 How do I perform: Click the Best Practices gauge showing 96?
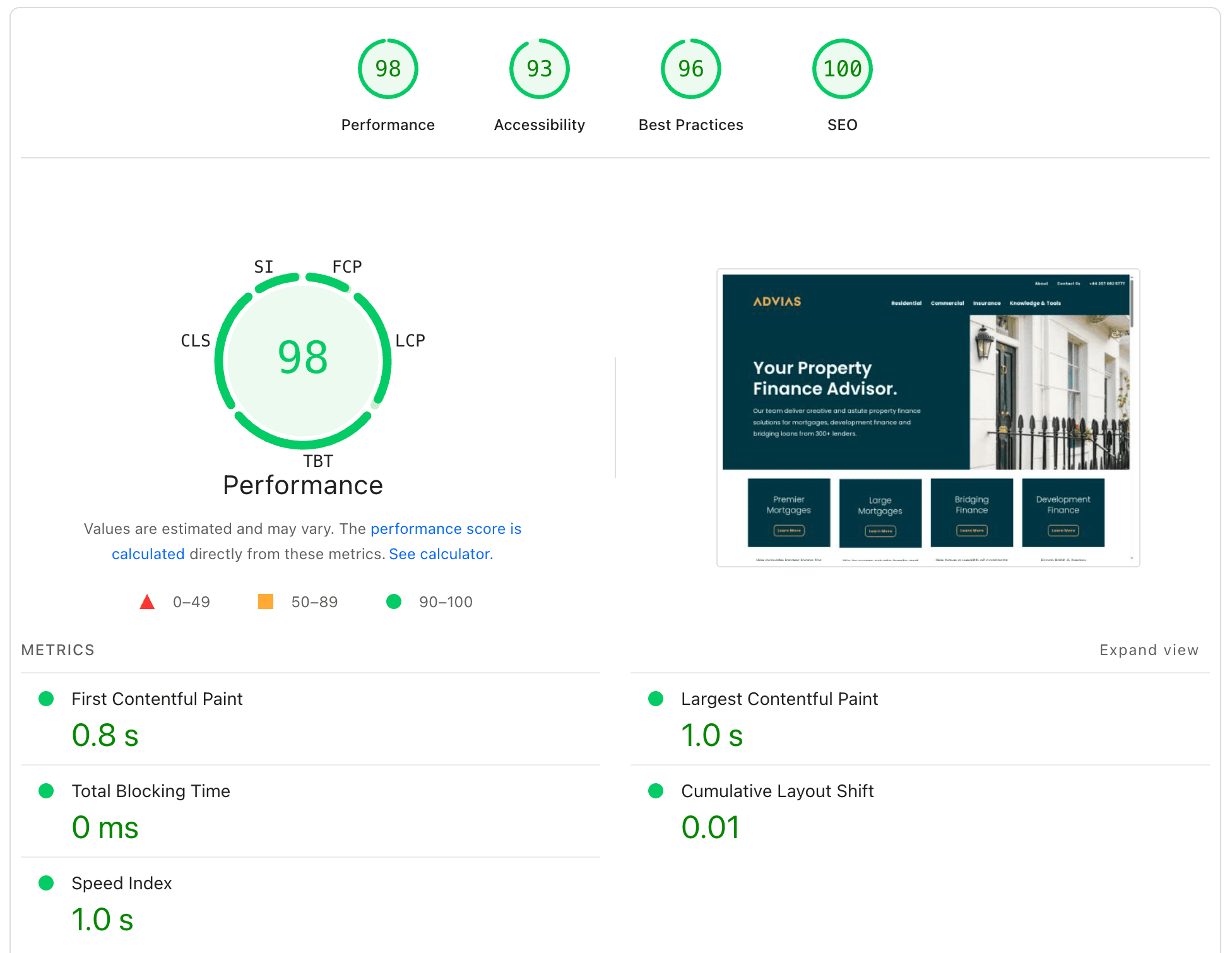[690, 69]
